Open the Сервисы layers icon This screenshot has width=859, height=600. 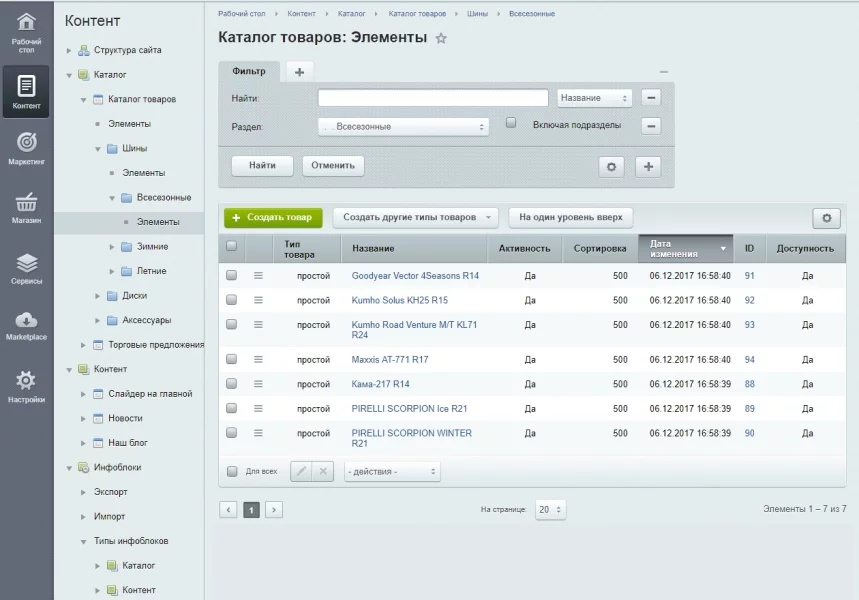point(26,263)
